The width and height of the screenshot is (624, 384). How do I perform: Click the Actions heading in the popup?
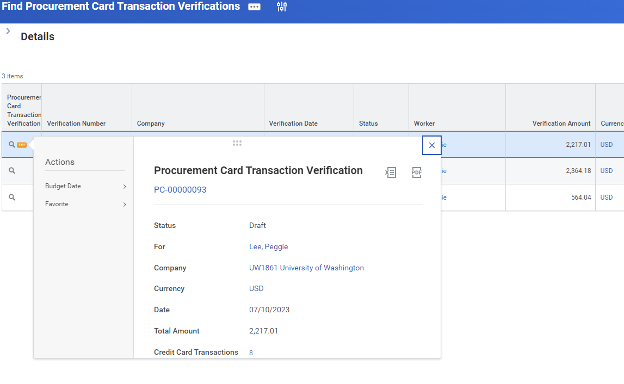[60, 162]
